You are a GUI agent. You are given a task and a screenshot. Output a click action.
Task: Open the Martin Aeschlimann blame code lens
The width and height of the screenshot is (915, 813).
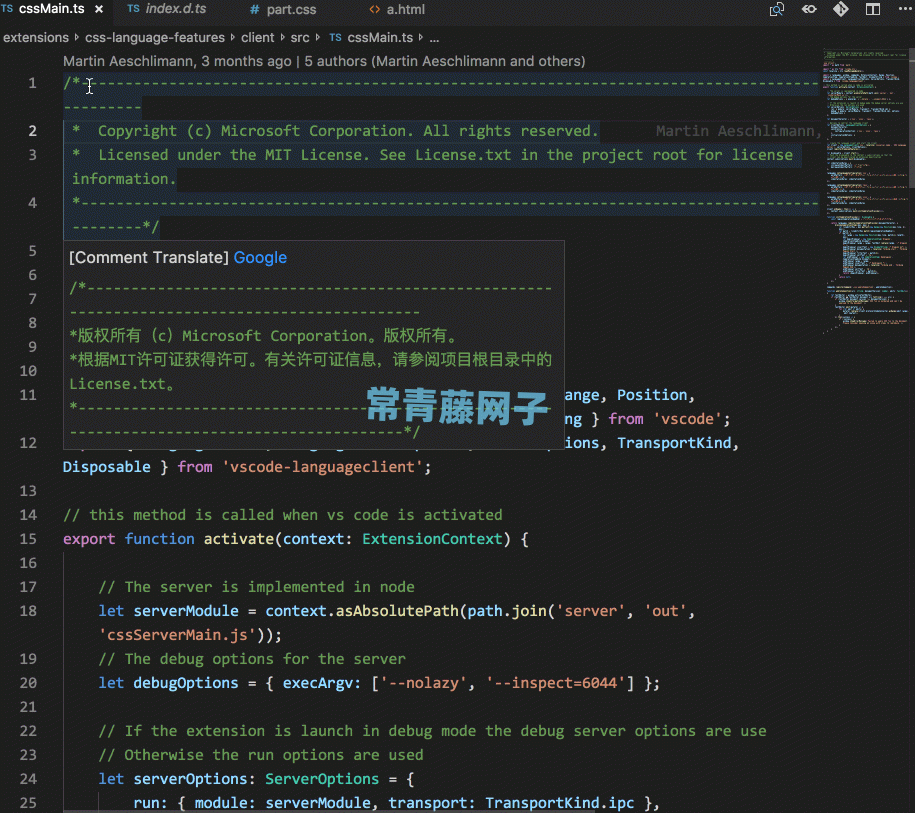[x=177, y=61]
